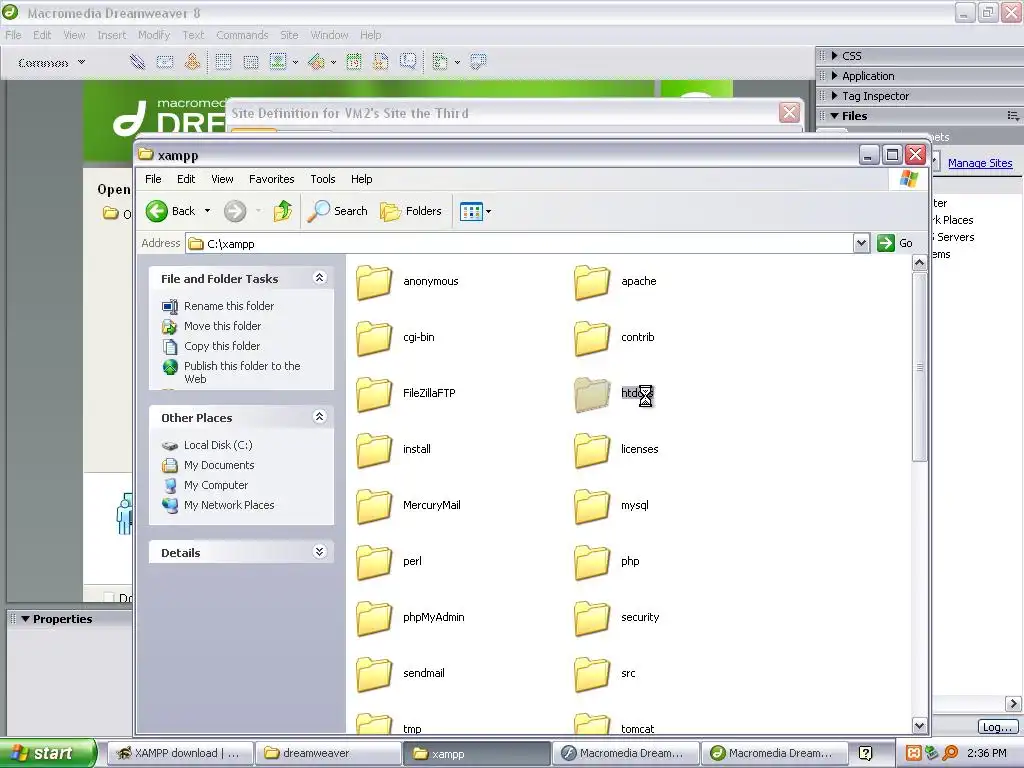
Task: Select the php folder icon
Action: 592,562
